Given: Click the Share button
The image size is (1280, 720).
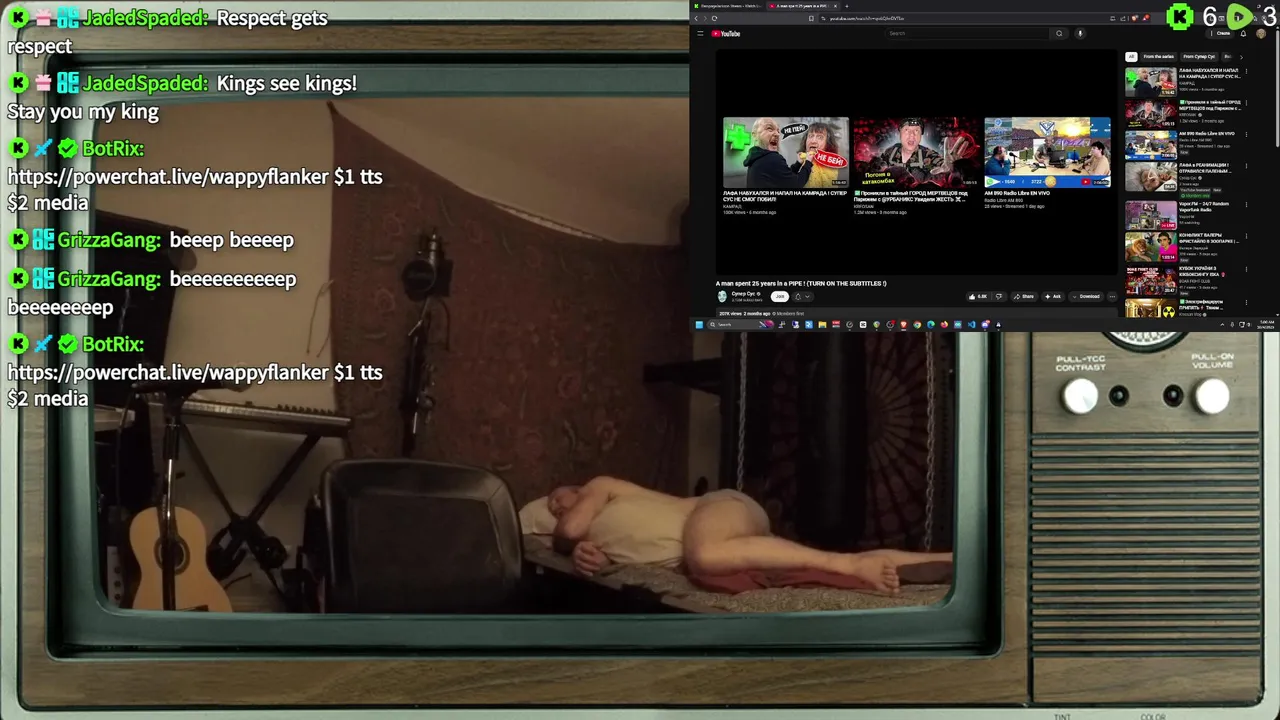Looking at the screenshot, I should [x=1024, y=296].
